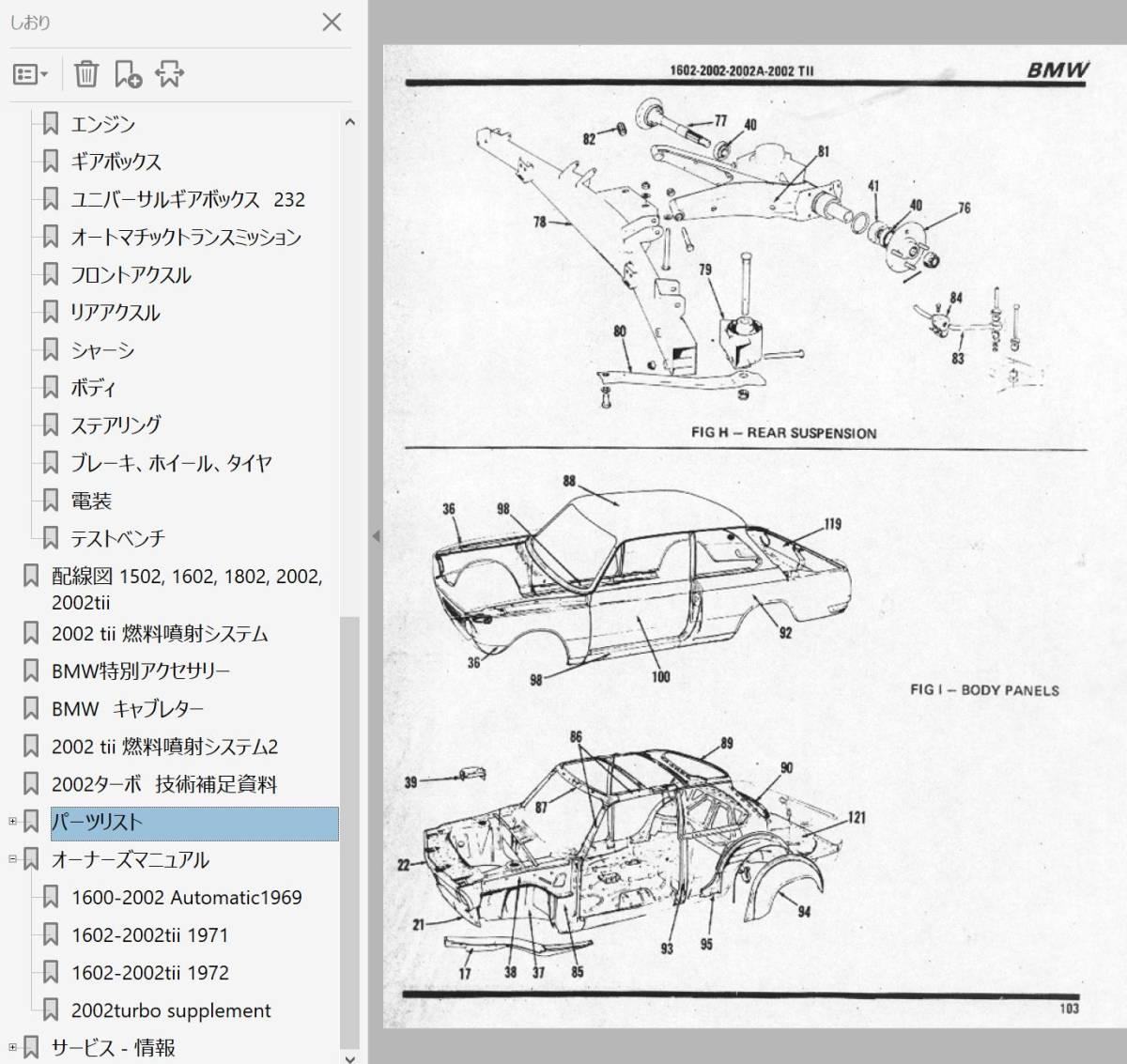Click page header 1602-2002-2002A-2002 TII
1127x1064 pixels.
tap(742, 70)
